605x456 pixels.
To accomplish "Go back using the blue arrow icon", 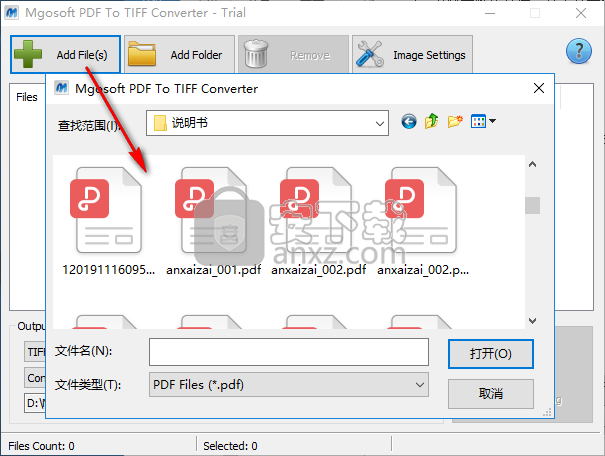I will point(409,122).
